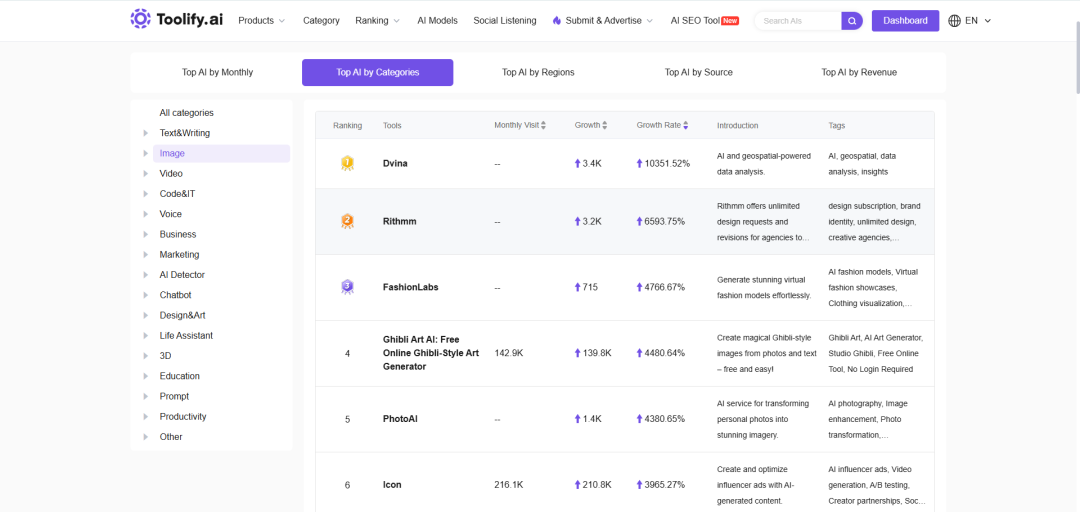This screenshot has width=1080, height=512.
Task: Expand the Voice category arrow
Action: [x=145, y=214]
